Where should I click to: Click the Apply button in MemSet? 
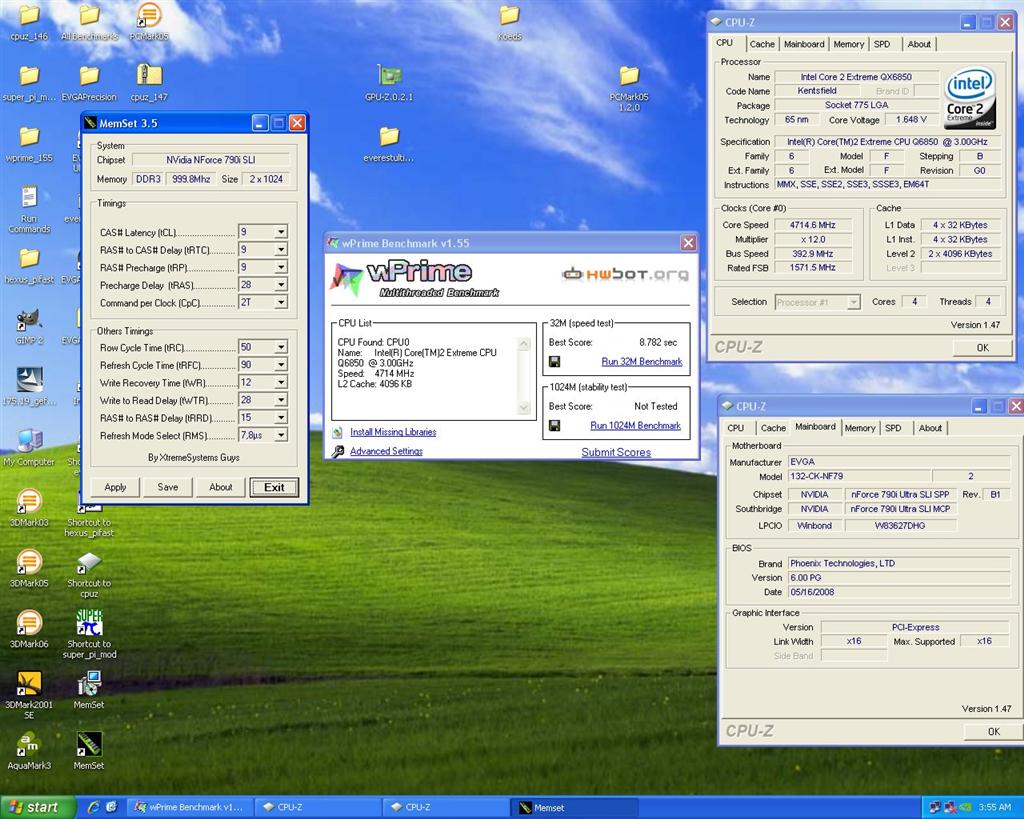click(115, 487)
